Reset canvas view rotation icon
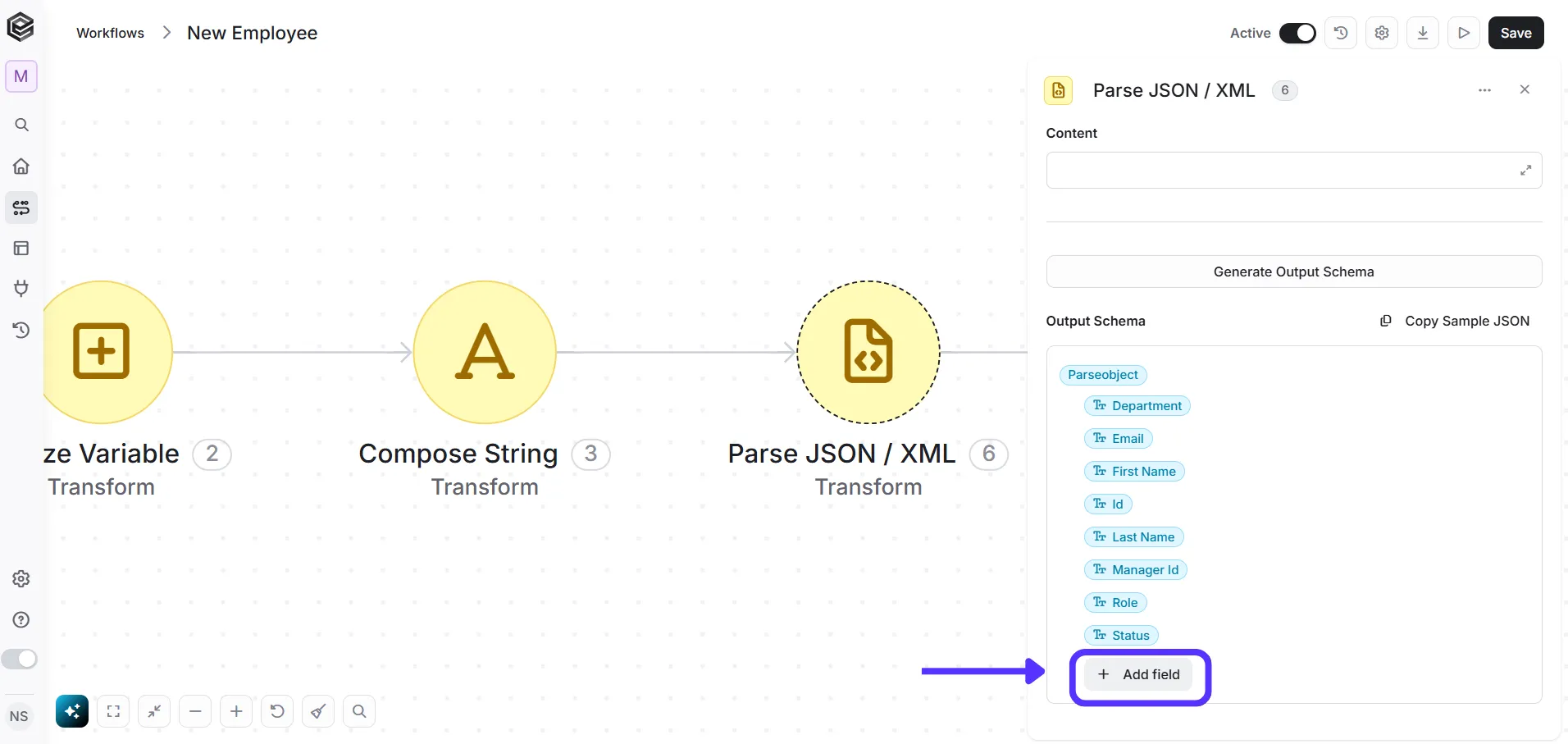This screenshot has height=744, width=1568. 277,711
